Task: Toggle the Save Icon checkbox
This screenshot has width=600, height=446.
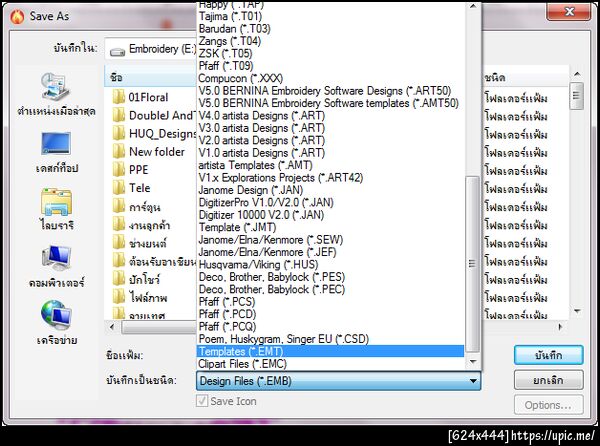Action: click(x=202, y=401)
